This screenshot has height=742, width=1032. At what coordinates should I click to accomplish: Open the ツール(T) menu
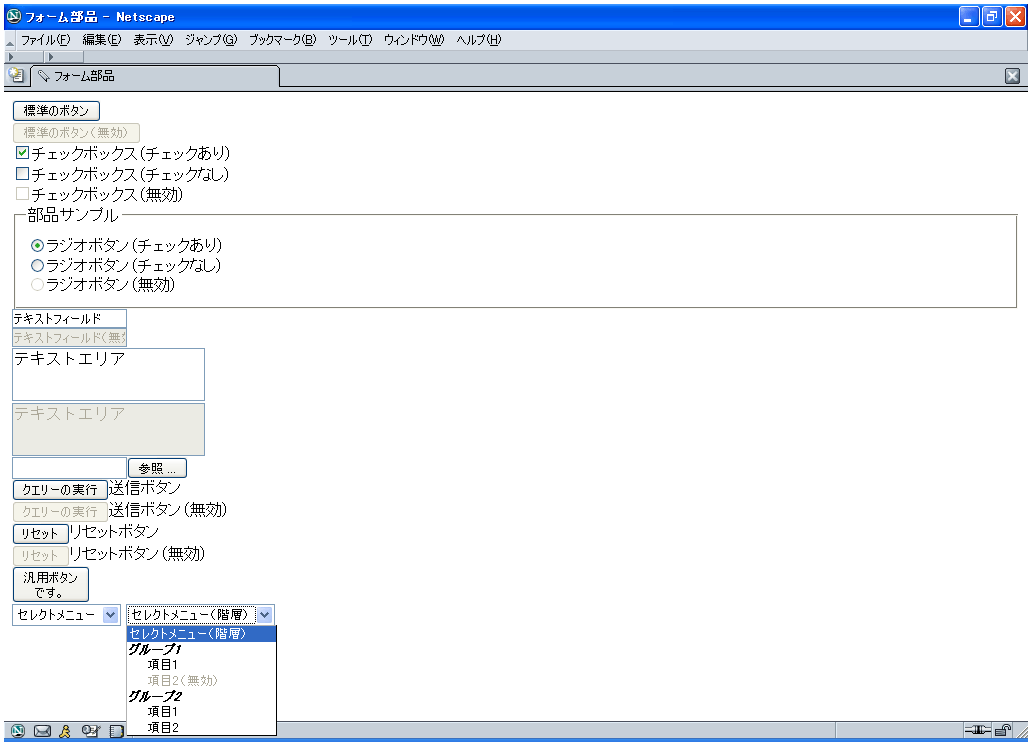[349, 40]
